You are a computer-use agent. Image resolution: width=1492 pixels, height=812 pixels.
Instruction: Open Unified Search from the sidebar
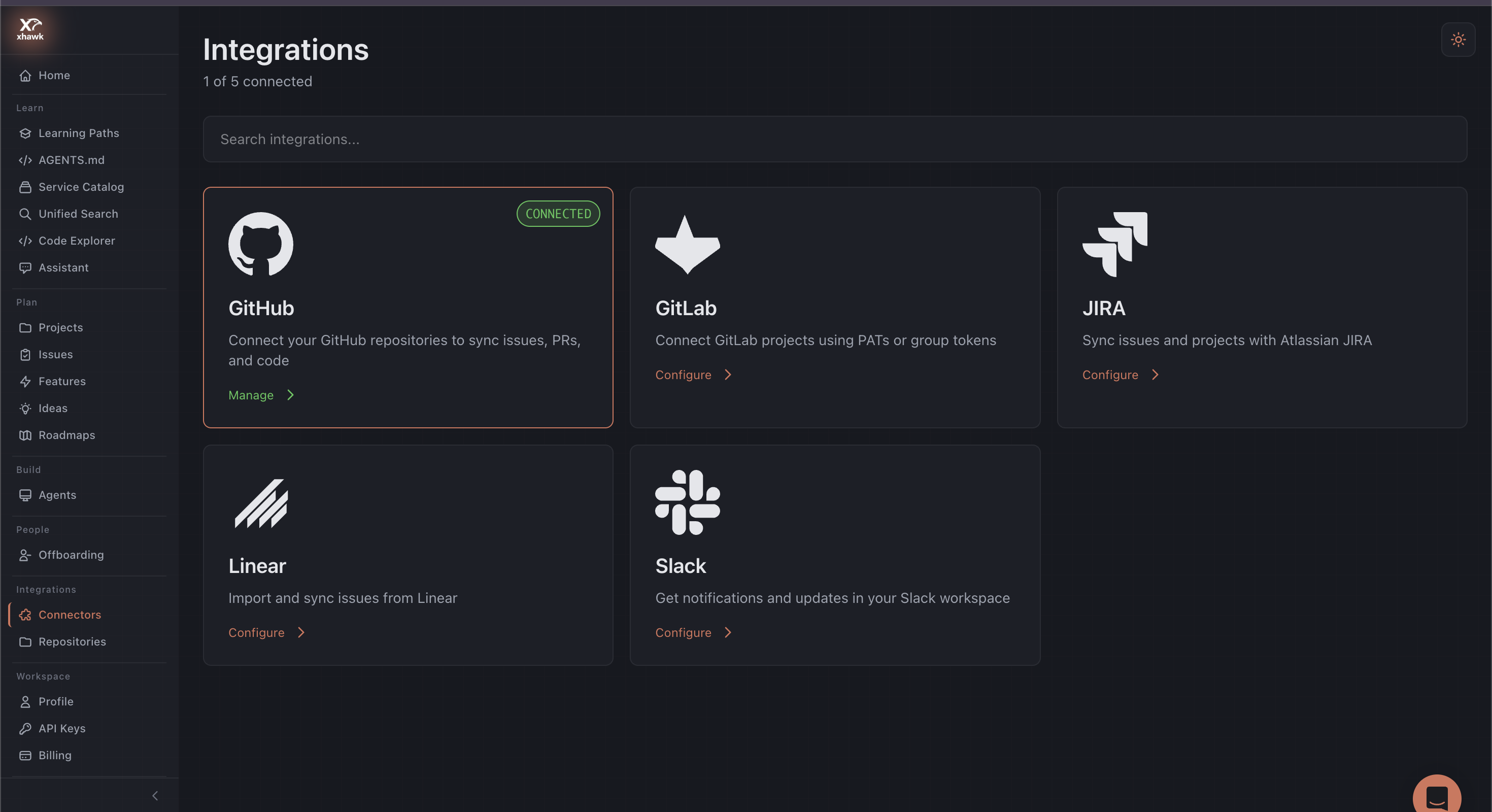click(x=78, y=214)
